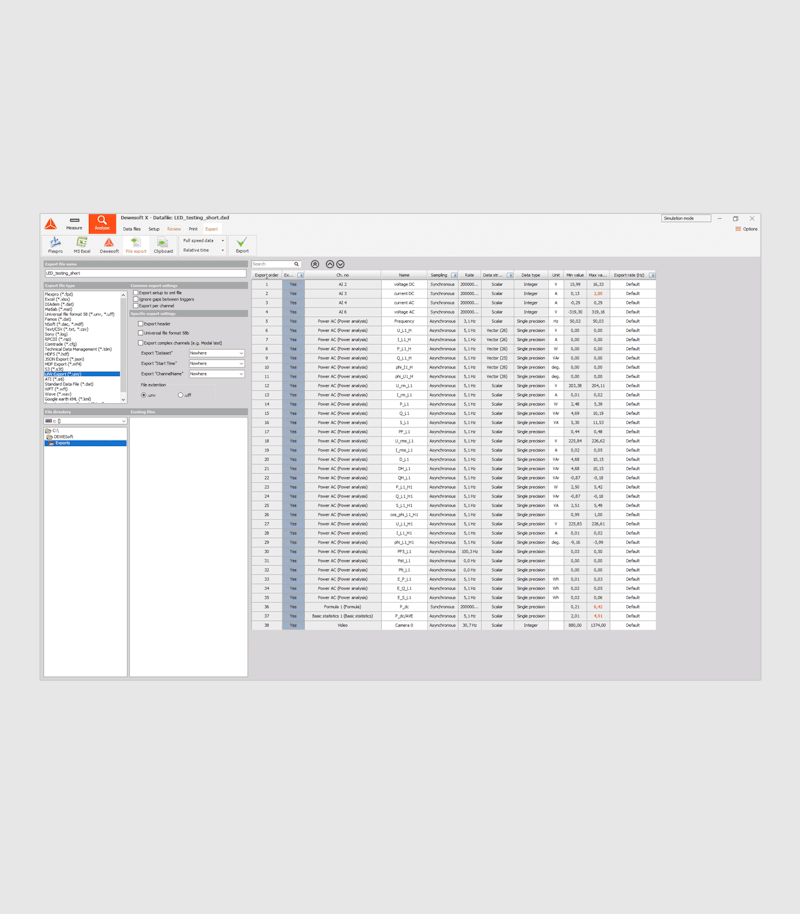The width and height of the screenshot is (800, 914).
Task: Click the Min value column header
Action: coord(575,275)
